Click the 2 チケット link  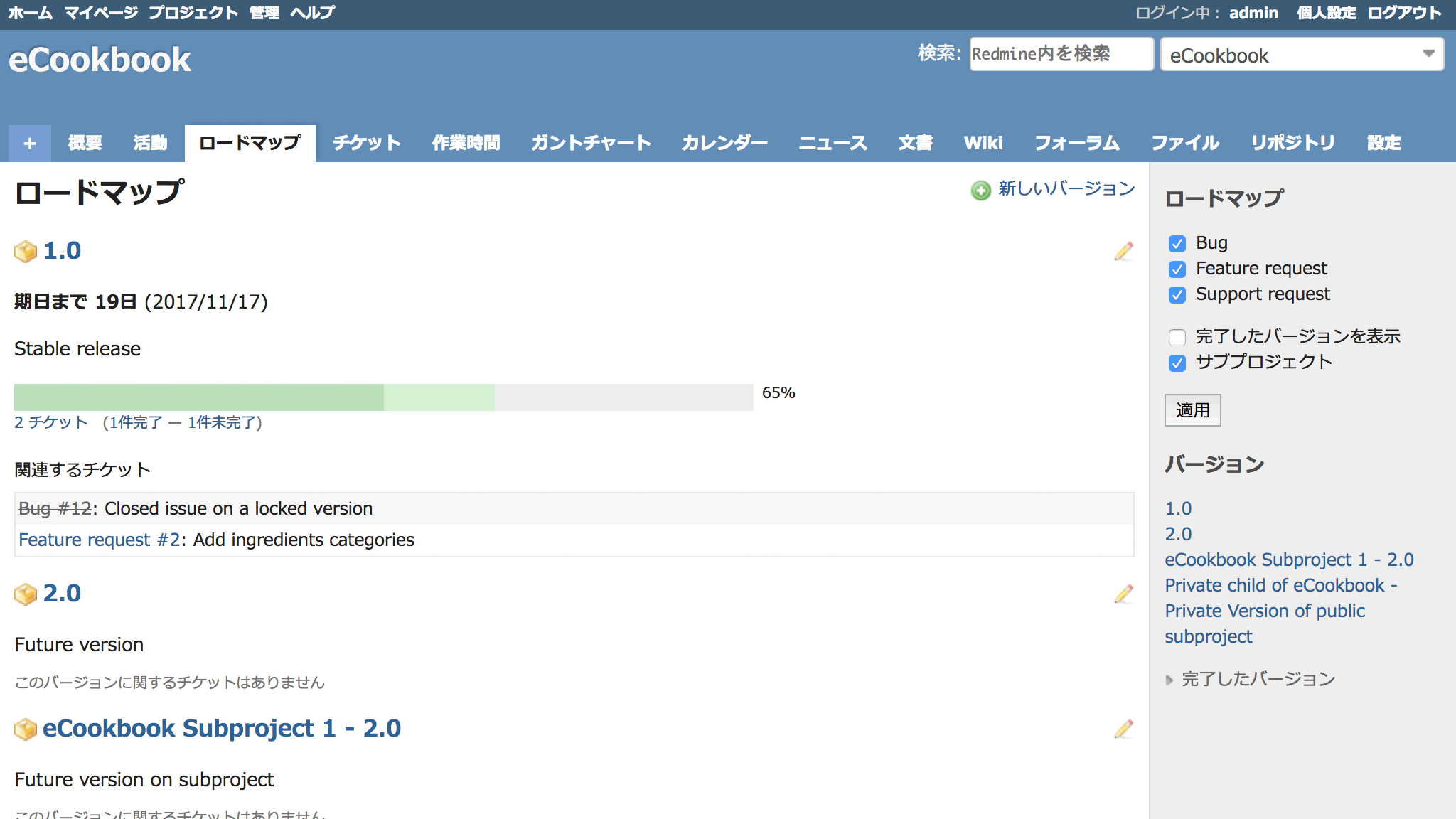click(x=51, y=422)
